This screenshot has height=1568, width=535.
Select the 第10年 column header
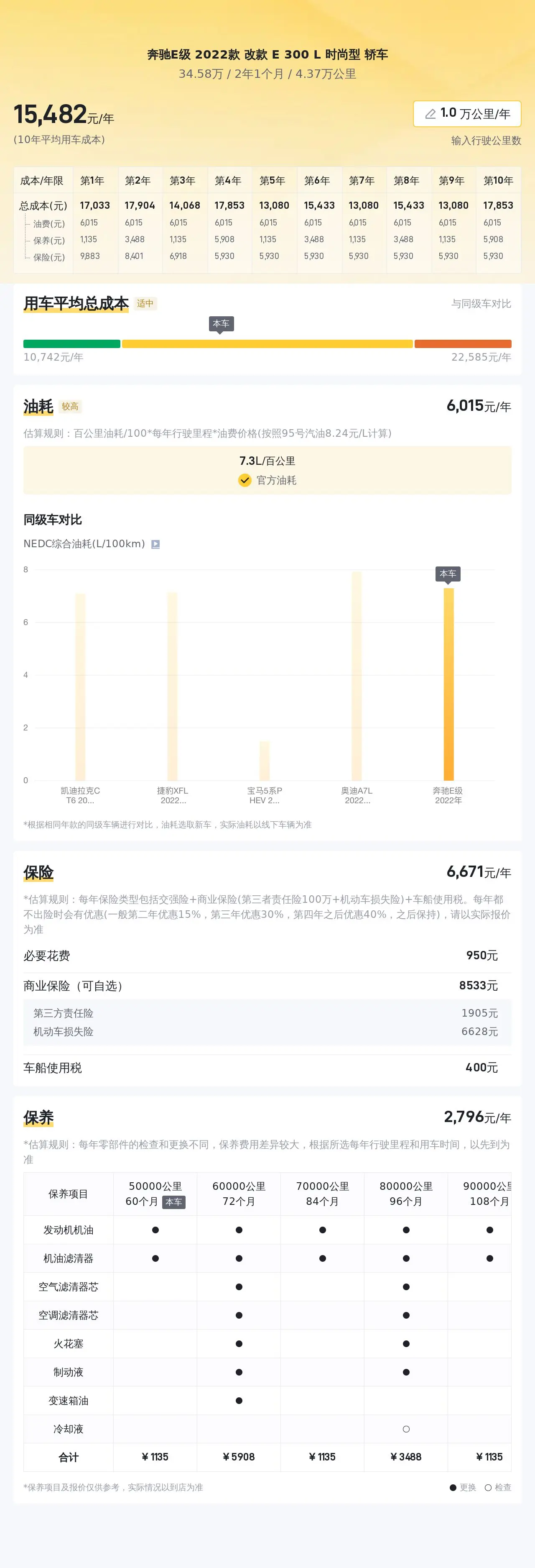tap(498, 181)
